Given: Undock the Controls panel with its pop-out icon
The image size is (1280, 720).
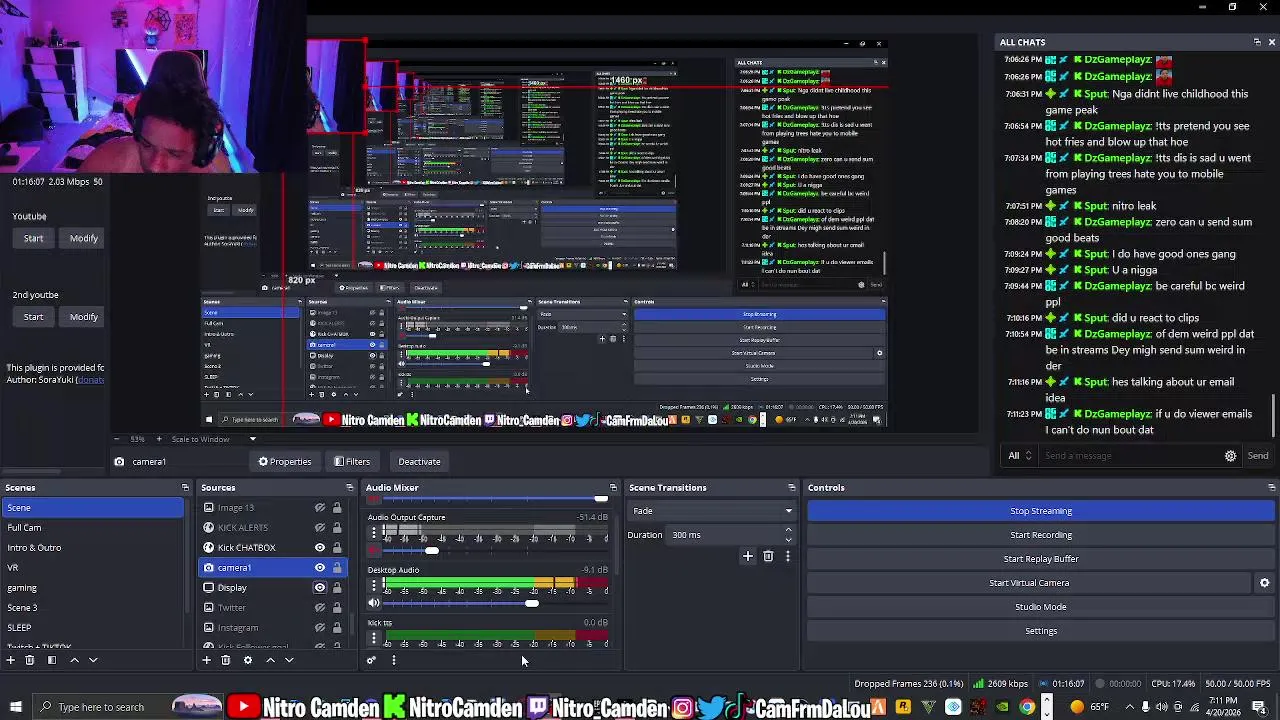Looking at the screenshot, I should pos(1271,488).
